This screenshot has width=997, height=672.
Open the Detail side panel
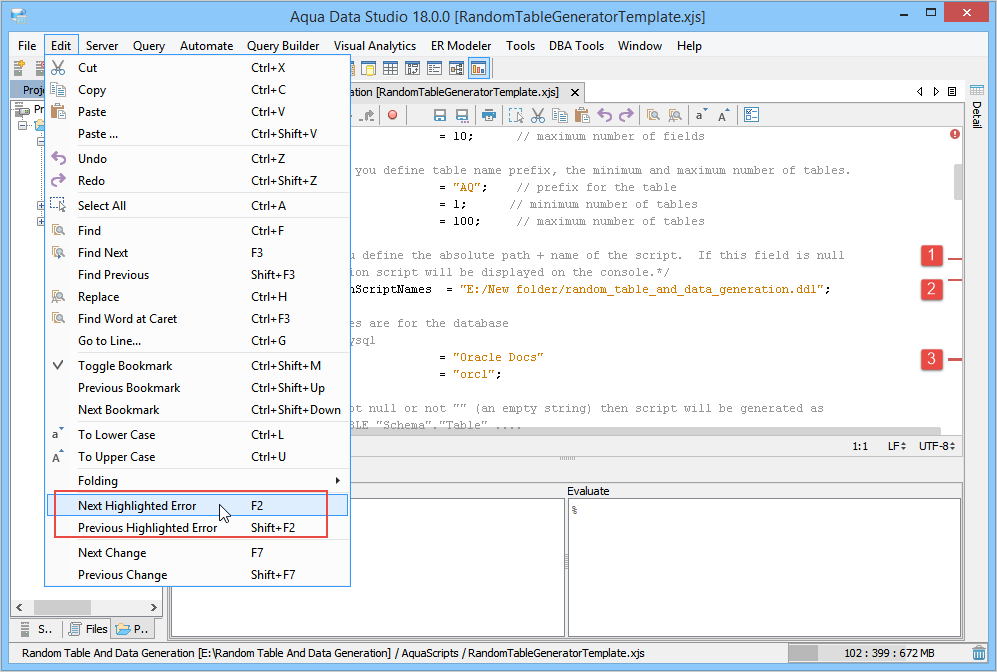point(977,106)
